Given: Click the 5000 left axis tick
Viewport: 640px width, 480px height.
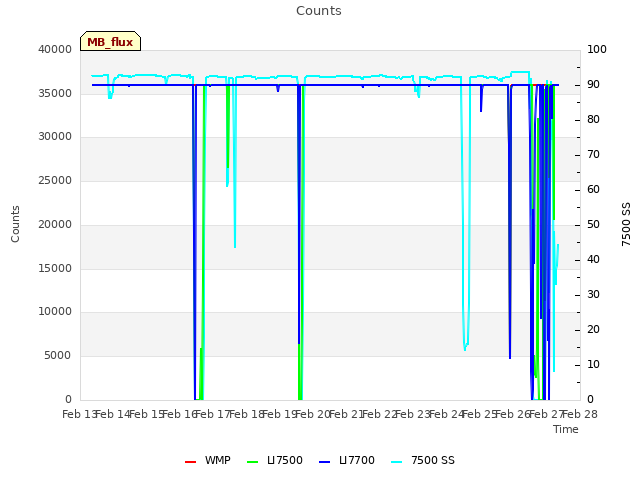Looking at the screenshot, I should [58, 356].
